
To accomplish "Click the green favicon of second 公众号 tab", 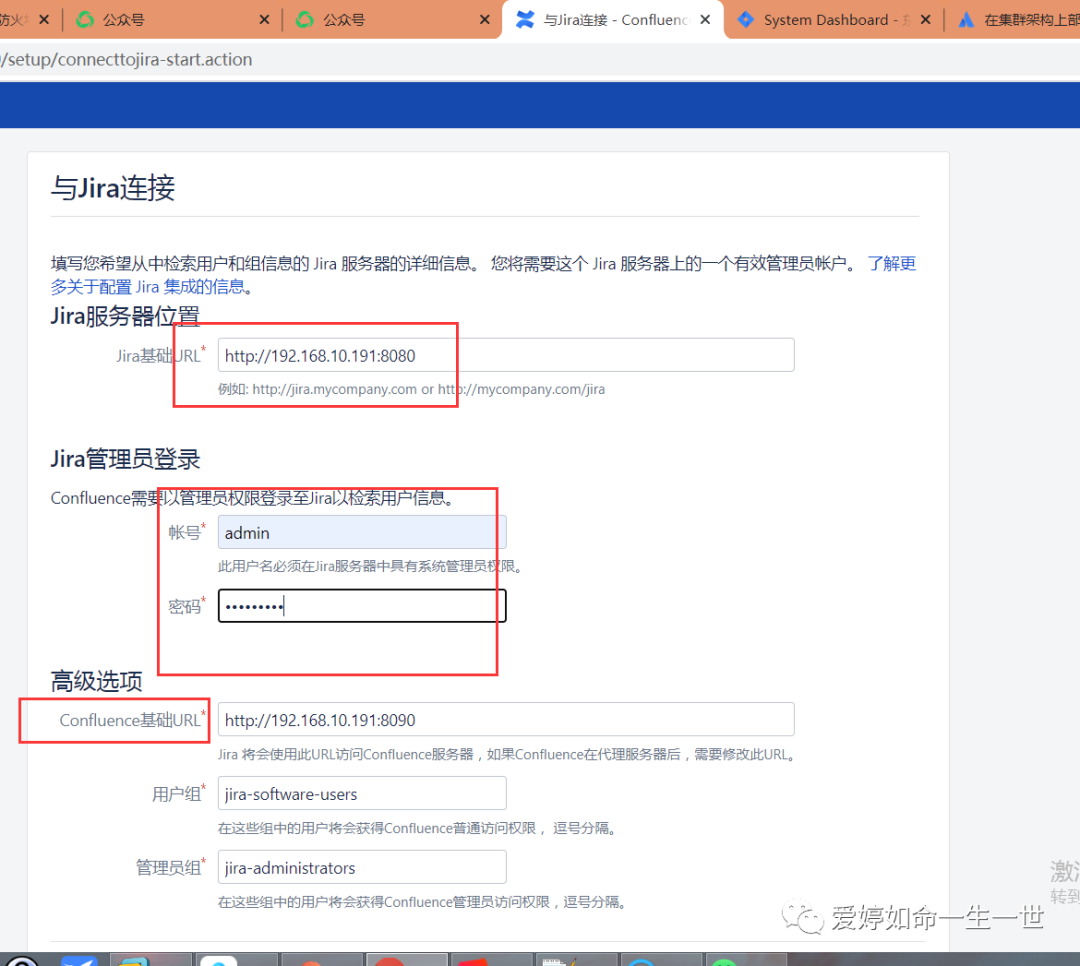I will (x=304, y=20).
